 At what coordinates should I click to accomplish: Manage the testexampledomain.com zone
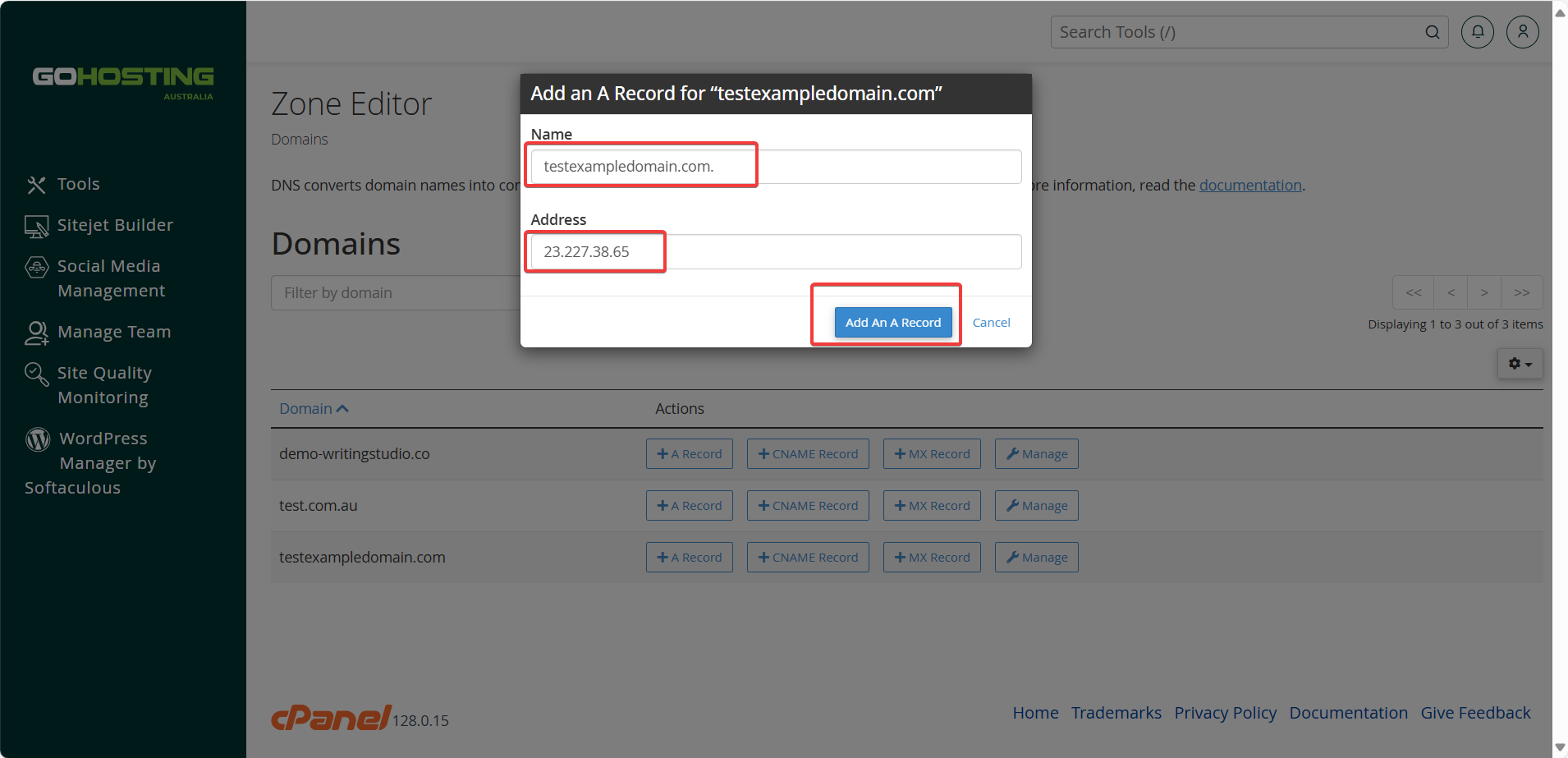coord(1036,558)
